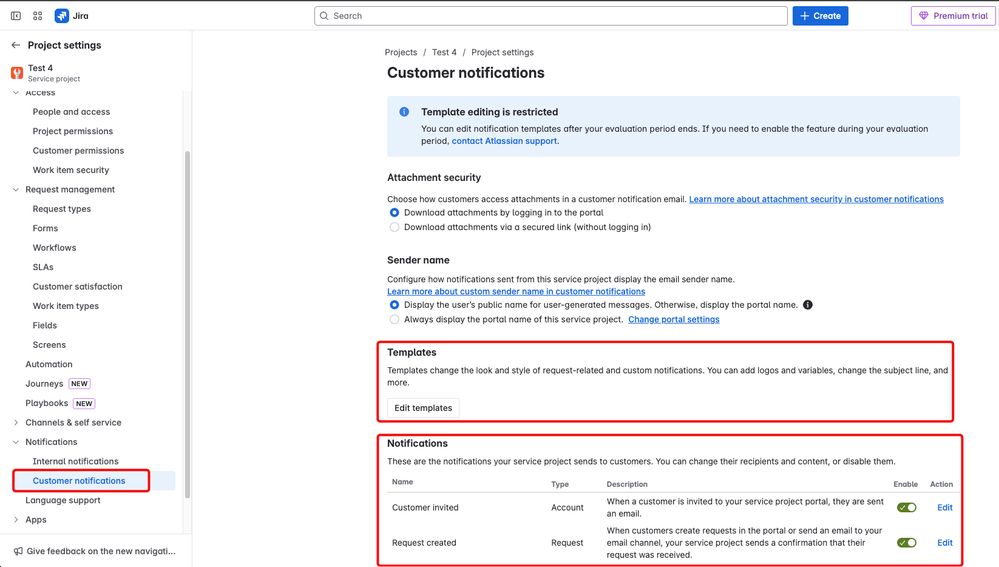Open Workflows settings
The width and height of the screenshot is (999, 567).
point(54,247)
